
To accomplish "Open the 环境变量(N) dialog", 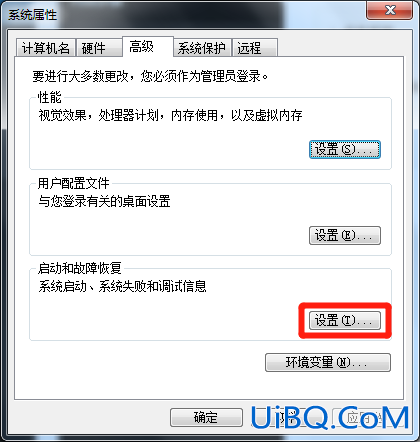I will (x=328, y=362).
